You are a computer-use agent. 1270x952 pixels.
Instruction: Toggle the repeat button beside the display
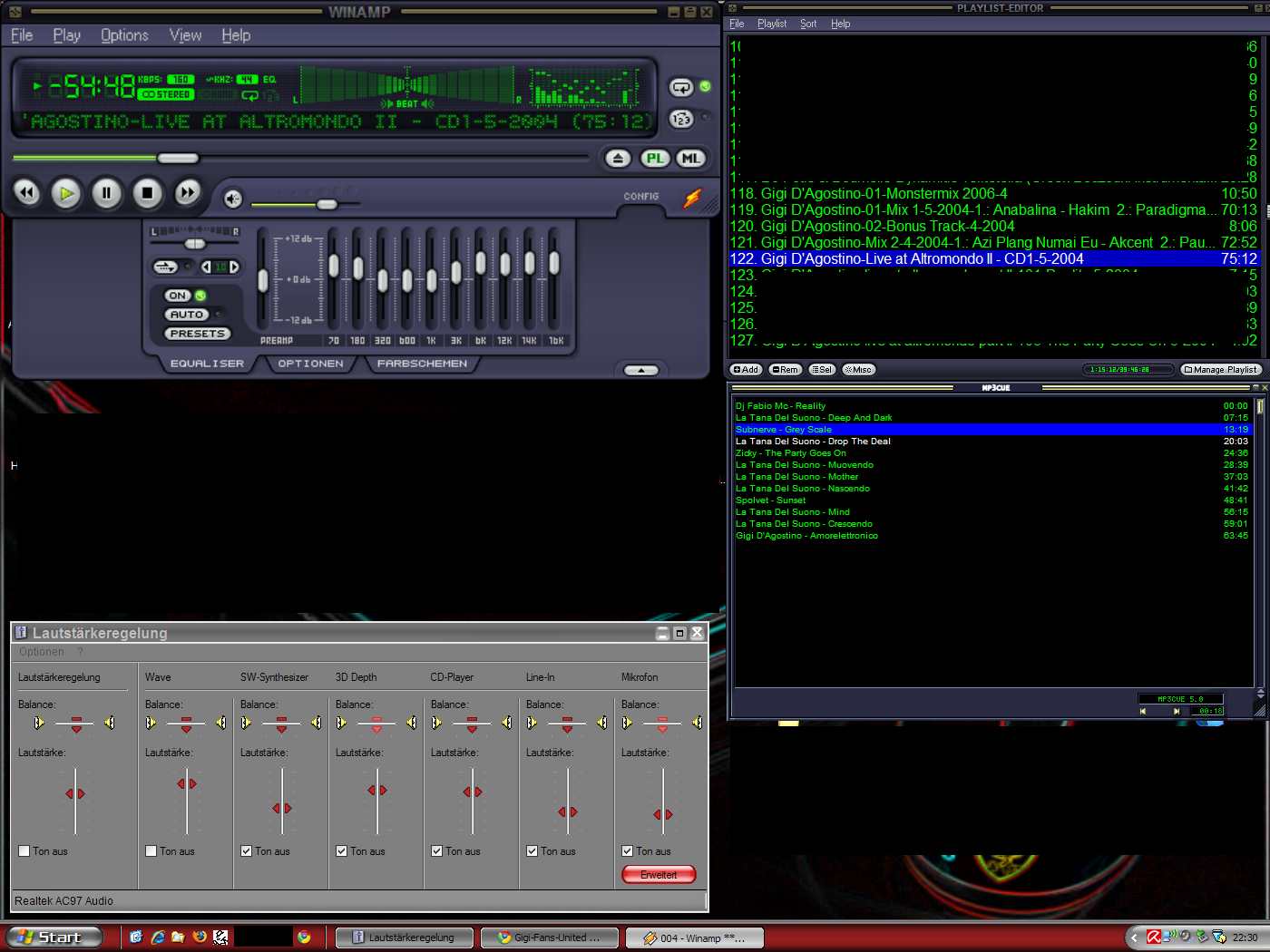point(681,88)
